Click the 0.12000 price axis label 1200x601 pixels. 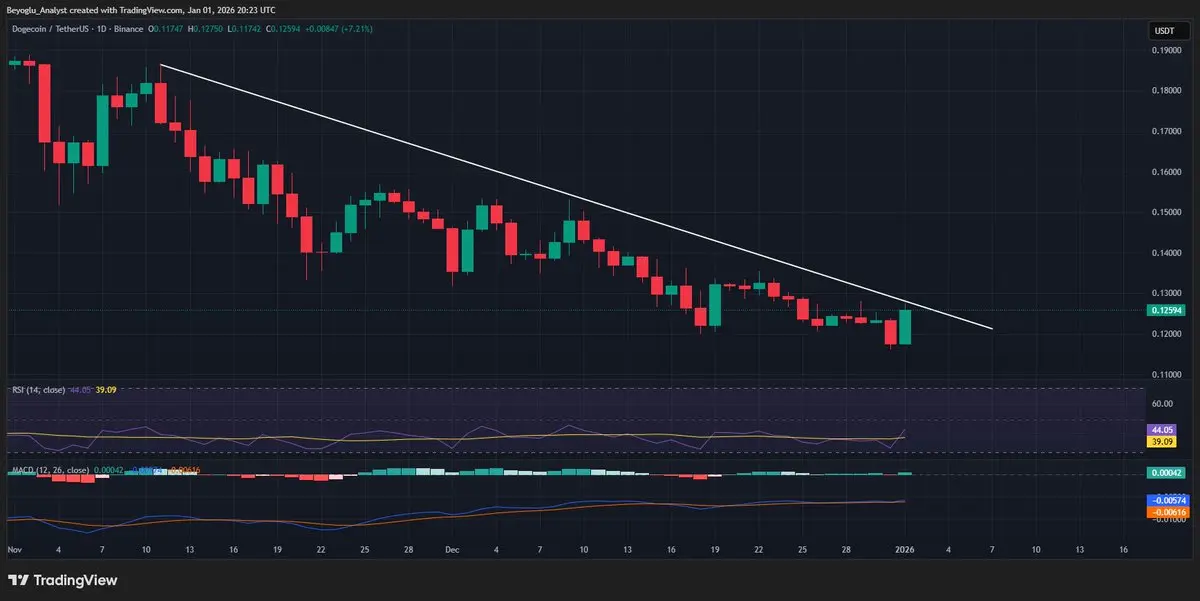point(1168,334)
